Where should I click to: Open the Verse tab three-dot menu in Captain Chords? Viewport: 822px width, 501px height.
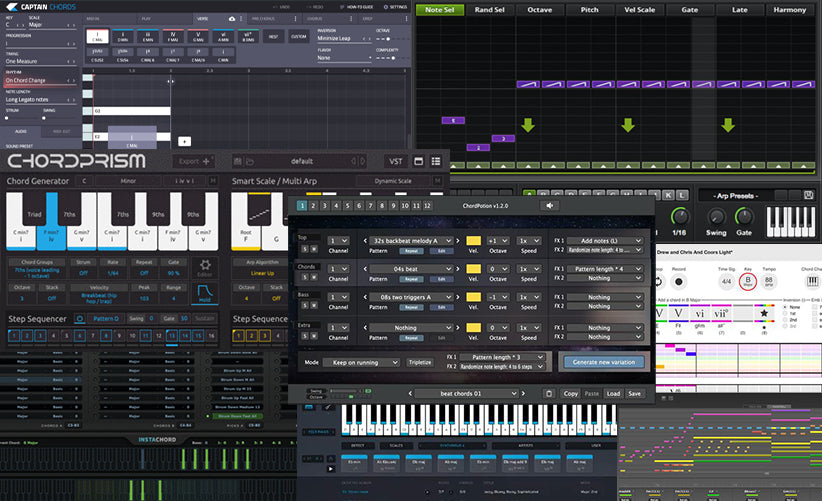[x=241, y=18]
